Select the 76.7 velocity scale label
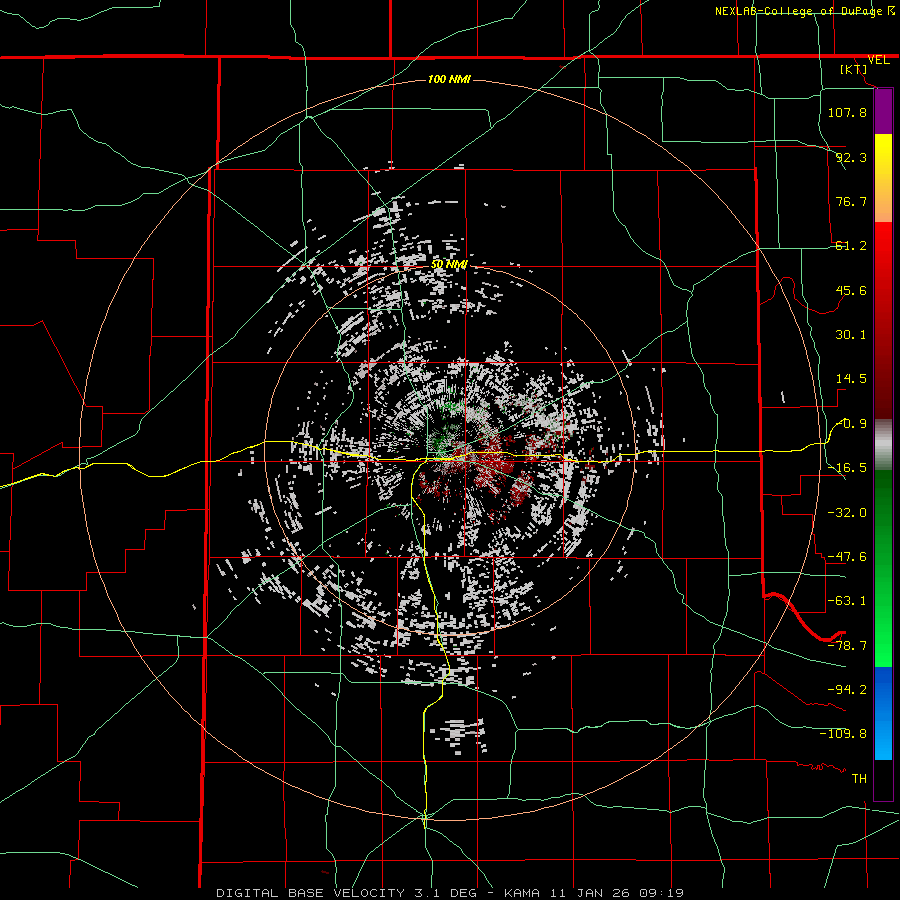Viewport: 900px width, 900px height. (x=851, y=201)
